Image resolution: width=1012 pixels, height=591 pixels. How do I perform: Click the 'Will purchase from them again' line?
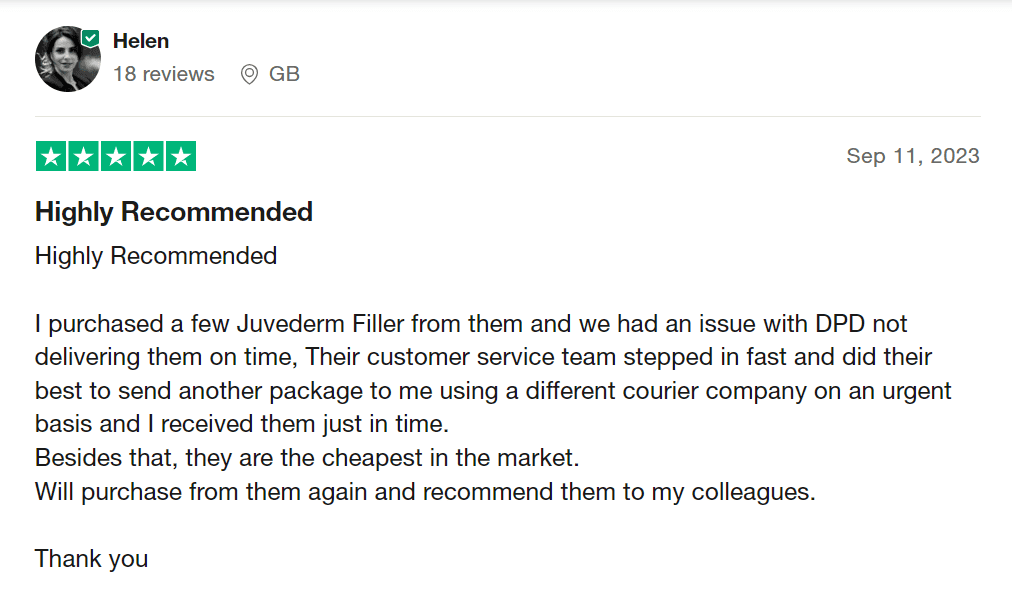pyautogui.click(x=425, y=493)
